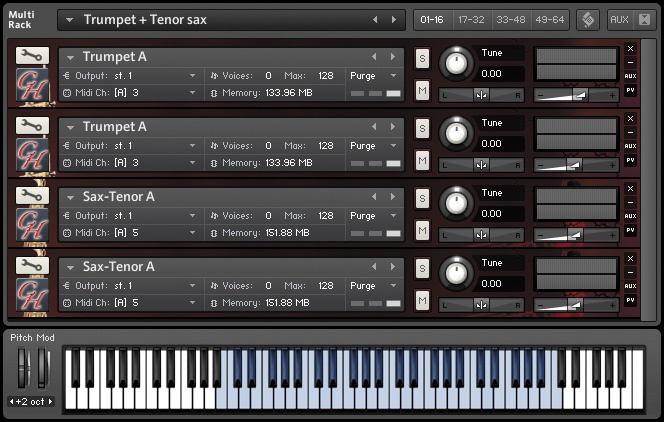664x422 pixels.
Task: Open Output dropdown of second Sax-Tenor A
Action: (x=192, y=286)
